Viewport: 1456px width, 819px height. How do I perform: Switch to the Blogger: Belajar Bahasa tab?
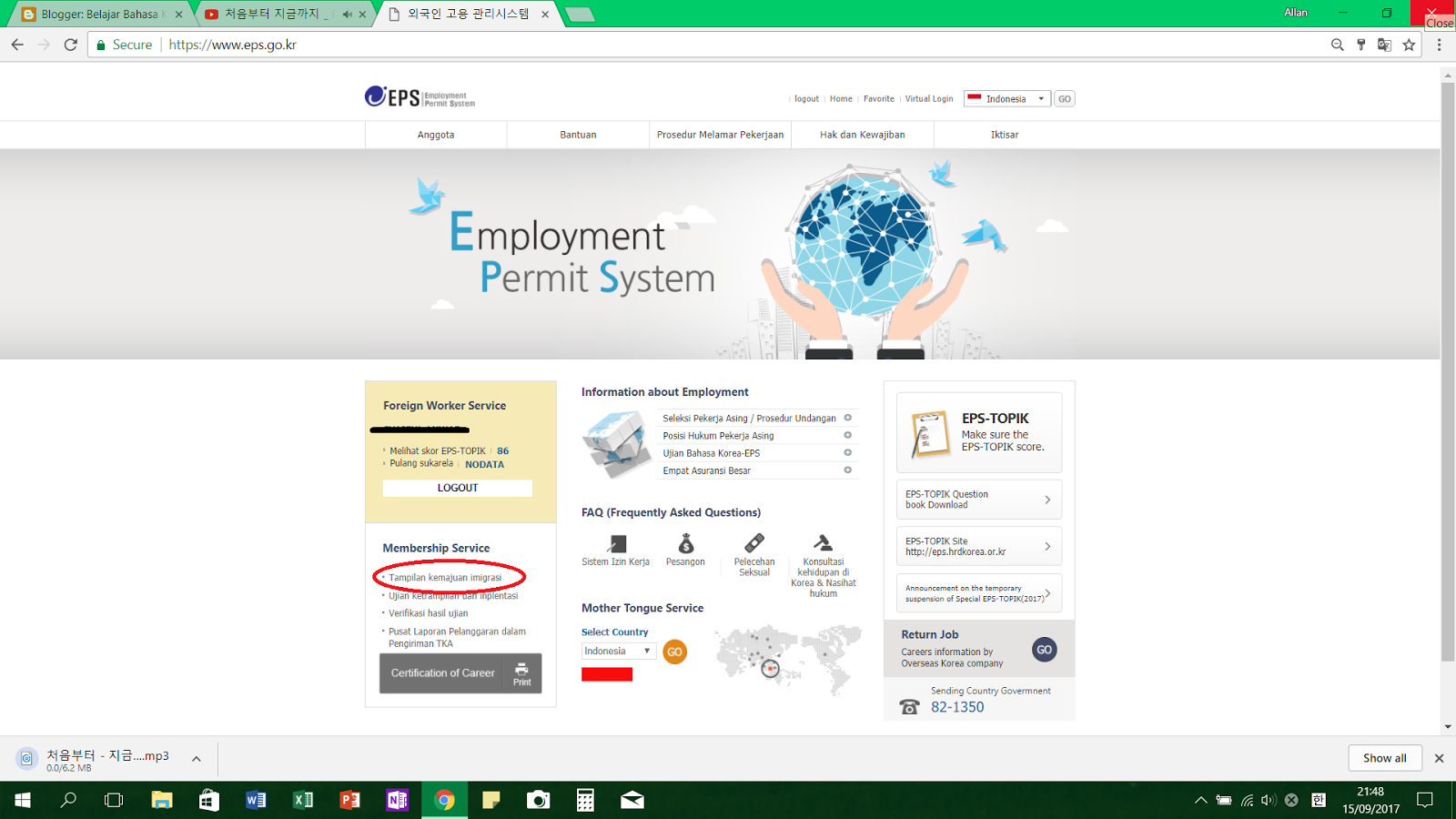[x=100, y=14]
